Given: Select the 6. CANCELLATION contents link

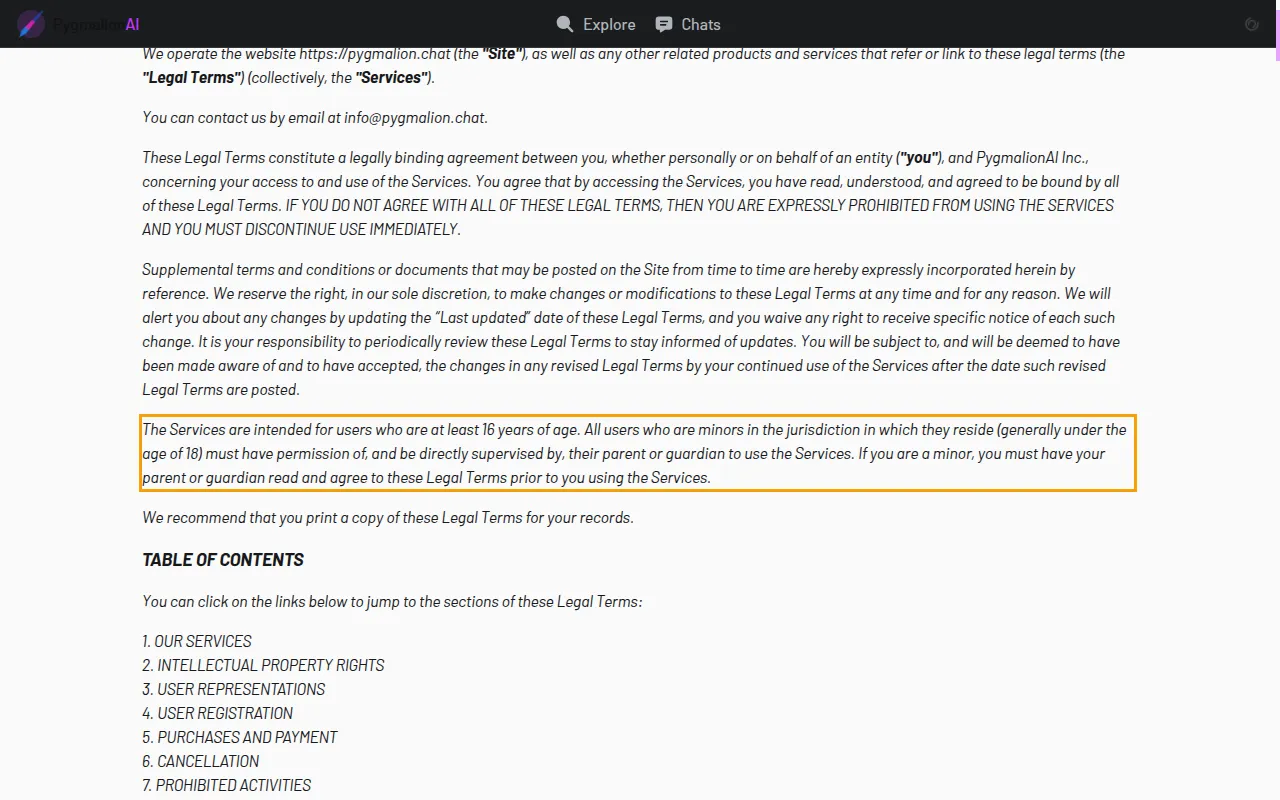Looking at the screenshot, I should 200,761.
